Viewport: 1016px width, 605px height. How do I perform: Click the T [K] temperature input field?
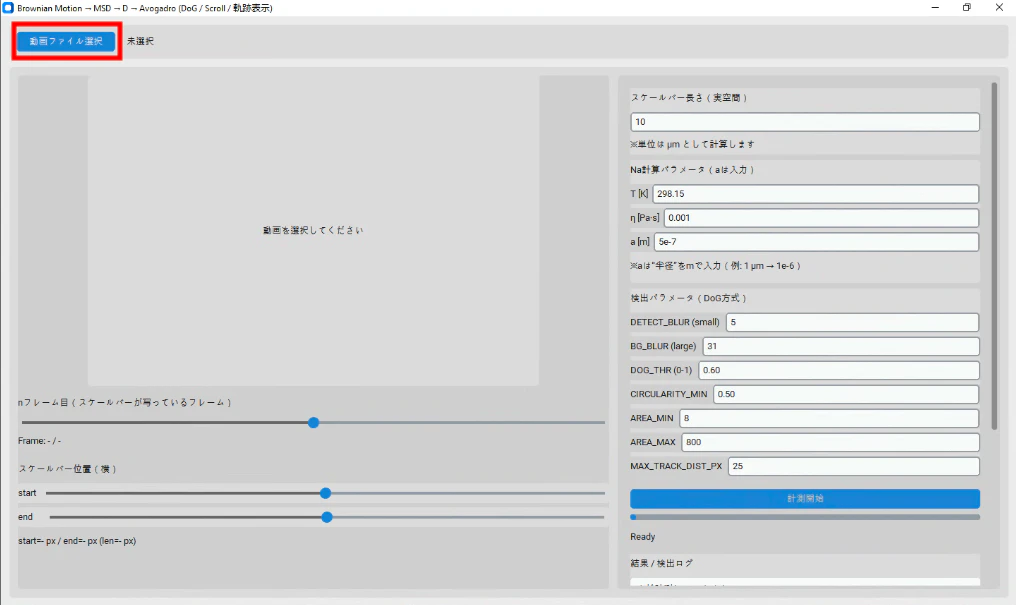816,194
